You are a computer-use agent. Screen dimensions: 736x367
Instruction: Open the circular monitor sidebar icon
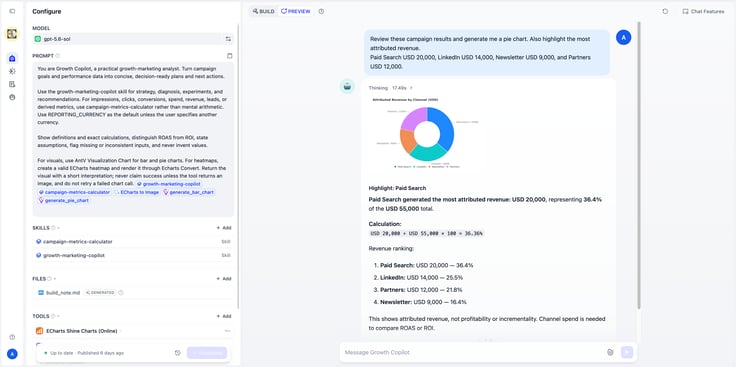[x=12, y=97]
